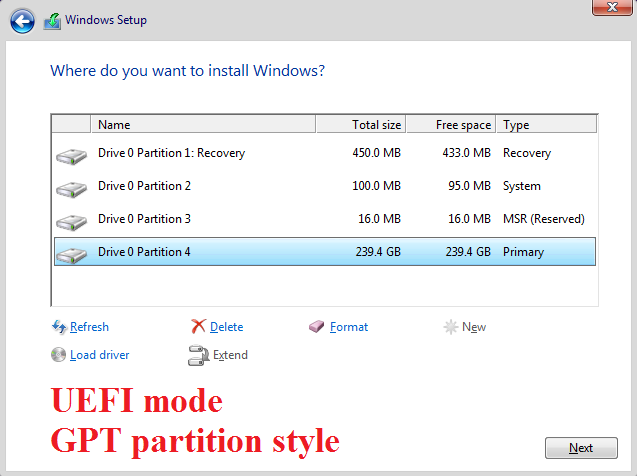Choose the Format partition link
The height and width of the screenshot is (476, 637).
click(x=349, y=327)
